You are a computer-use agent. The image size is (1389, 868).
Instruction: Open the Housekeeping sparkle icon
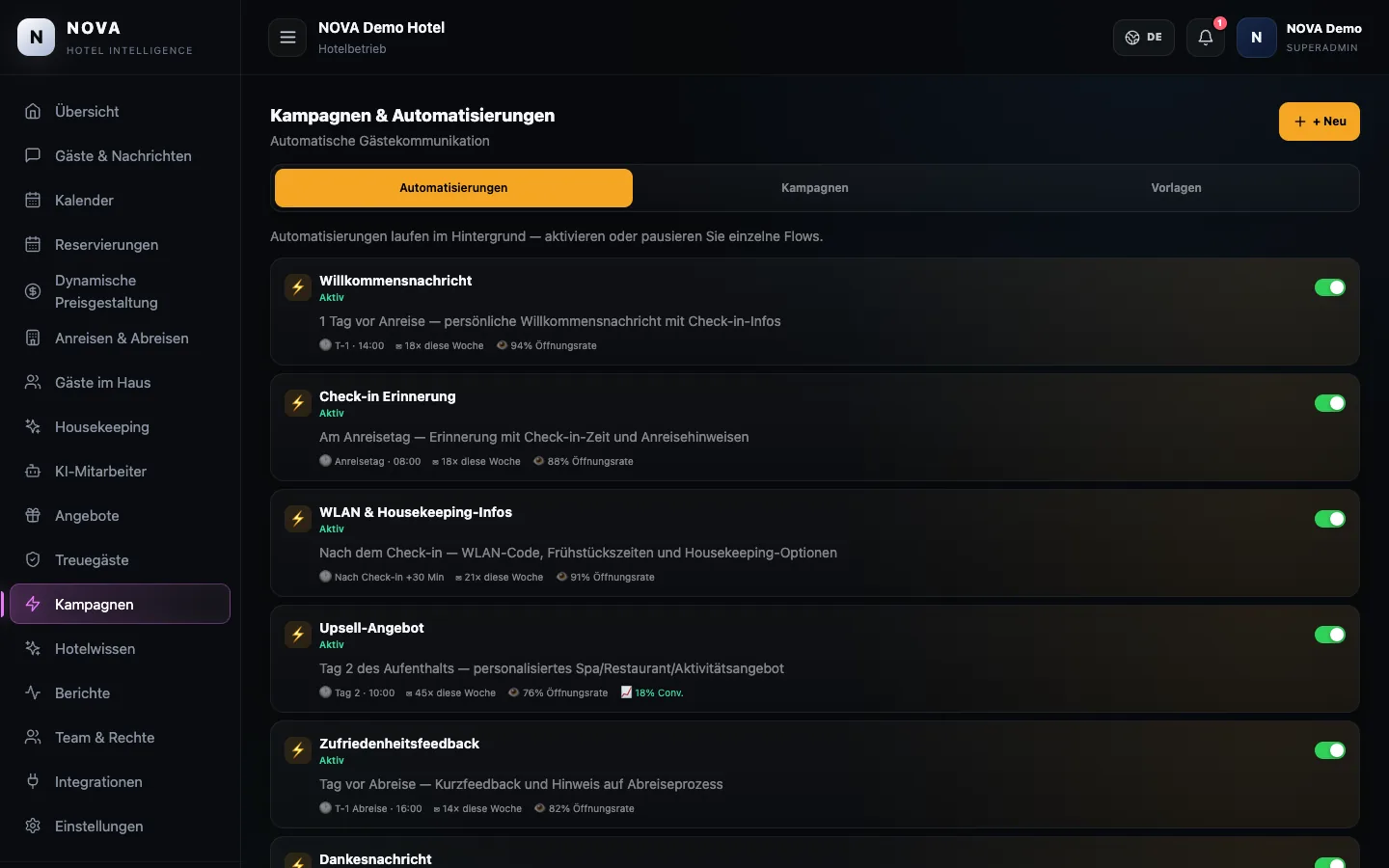[x=33, y=426]
